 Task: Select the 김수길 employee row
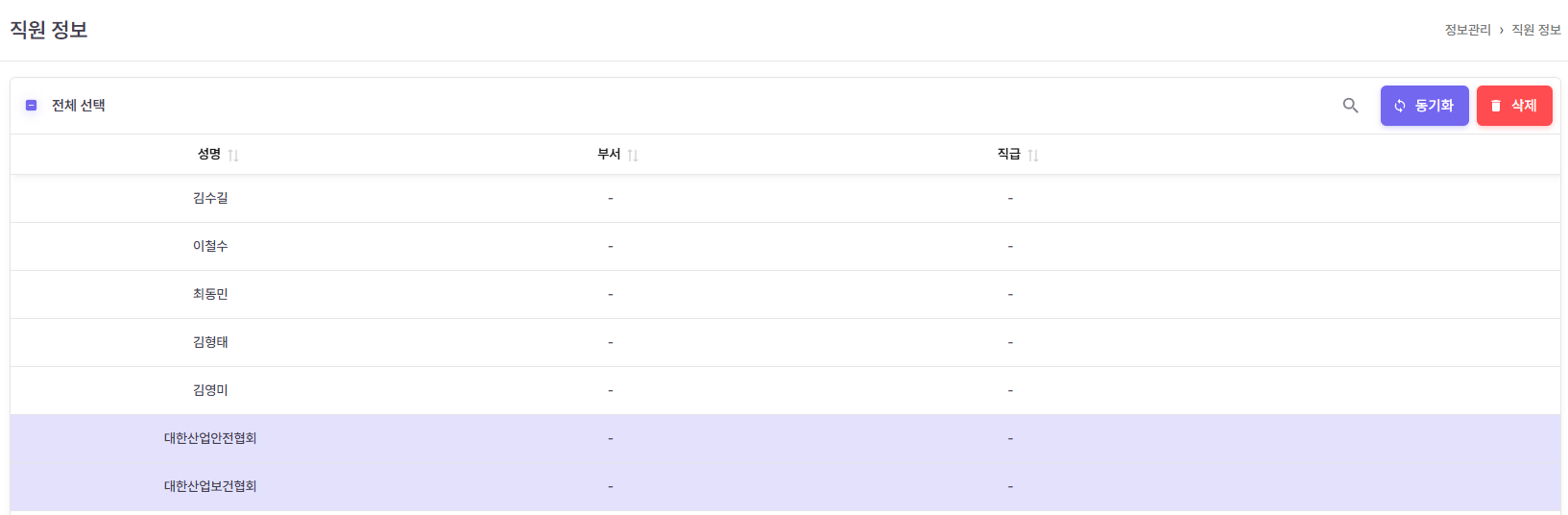[210, 198]
